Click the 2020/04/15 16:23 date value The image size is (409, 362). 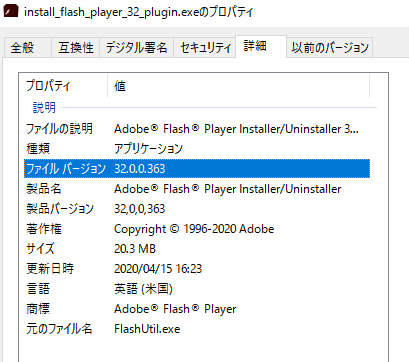[158, 269]
